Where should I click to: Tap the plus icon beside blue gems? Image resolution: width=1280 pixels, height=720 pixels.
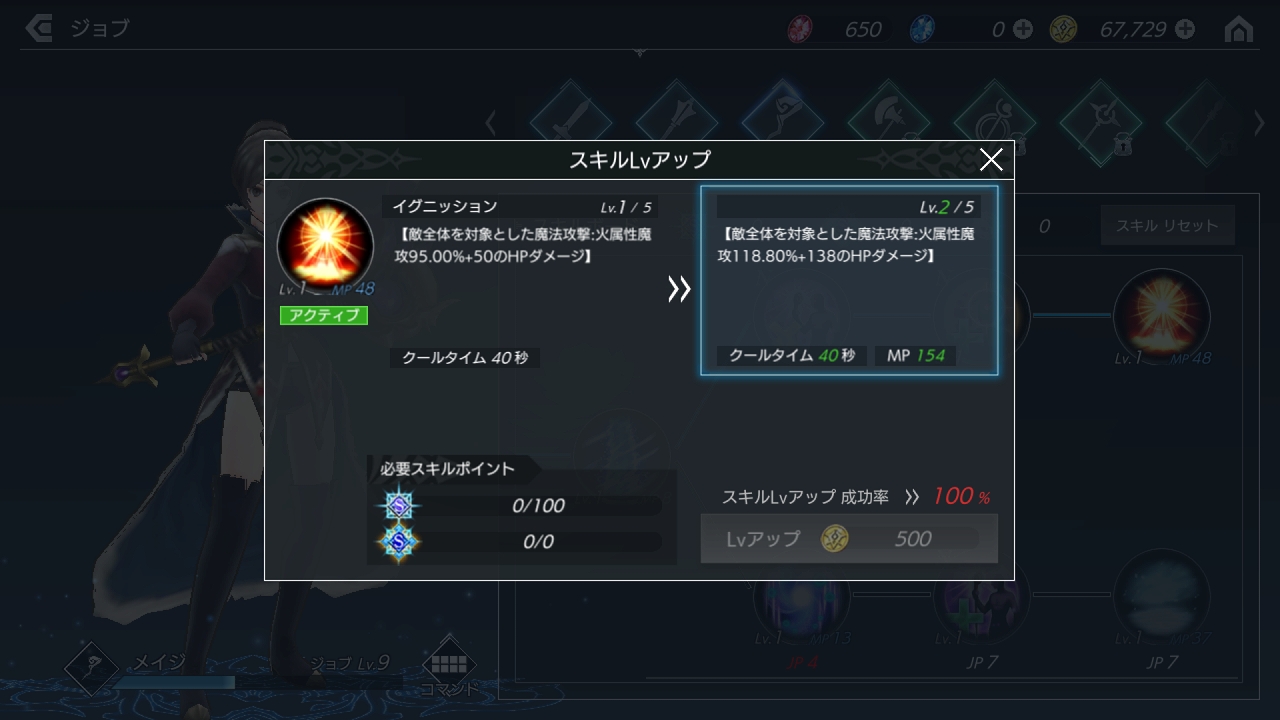pyautogui.click(x=1022, y=29)
